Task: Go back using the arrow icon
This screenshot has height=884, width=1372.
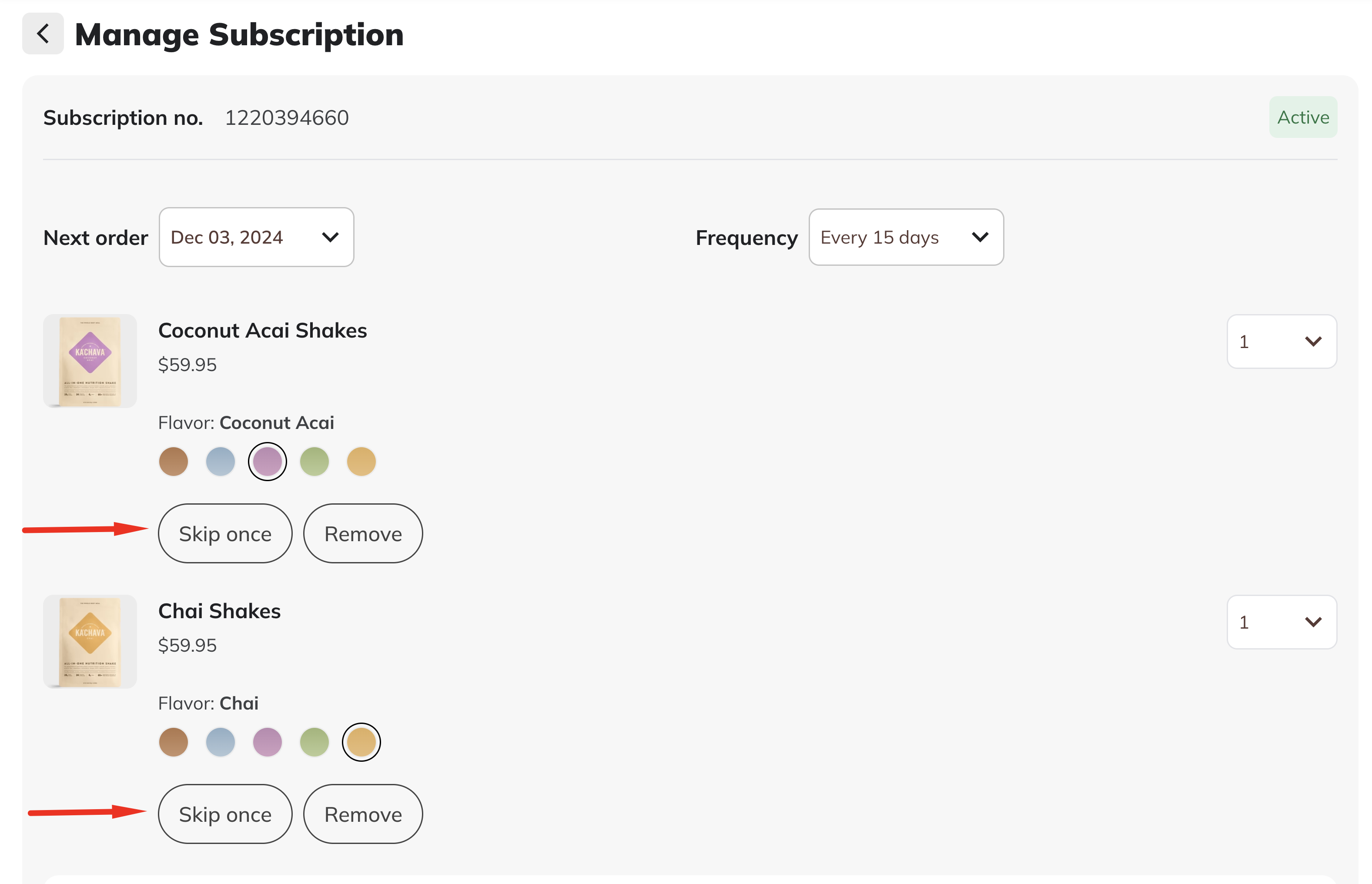Action: pyautogui.click(x=43, y=33)
